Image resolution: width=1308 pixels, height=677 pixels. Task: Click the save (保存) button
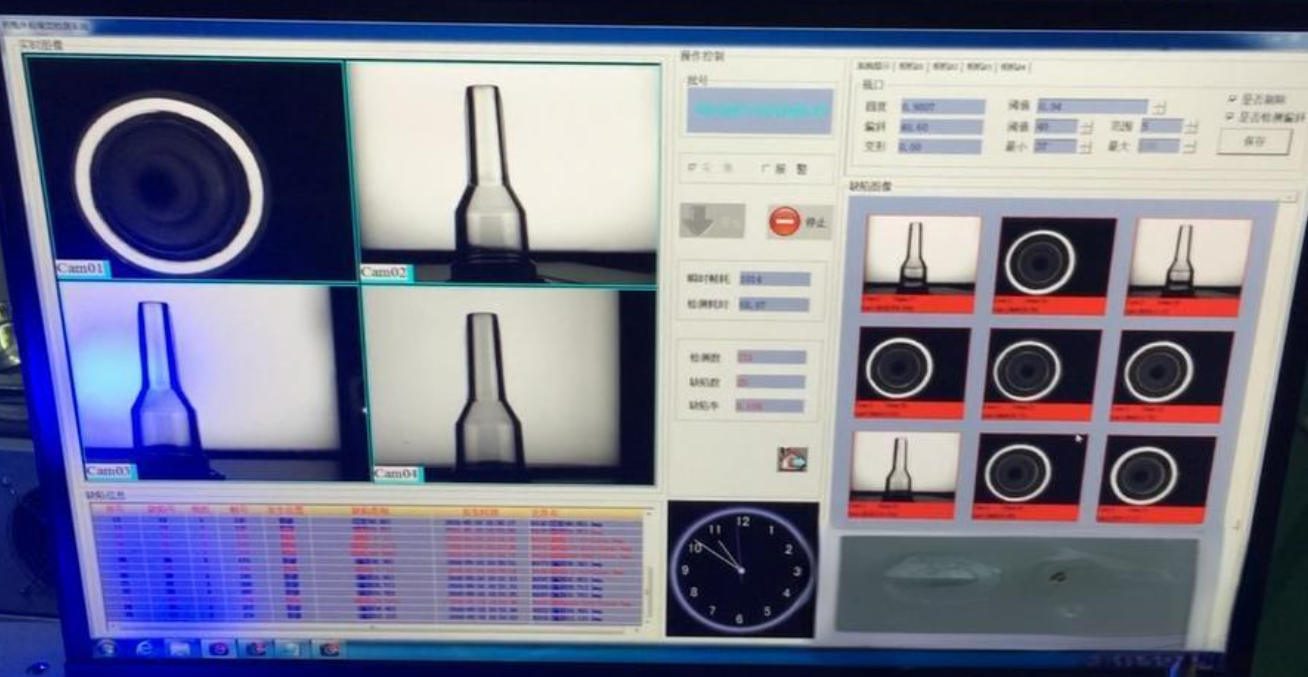[x=1253, y=142]
